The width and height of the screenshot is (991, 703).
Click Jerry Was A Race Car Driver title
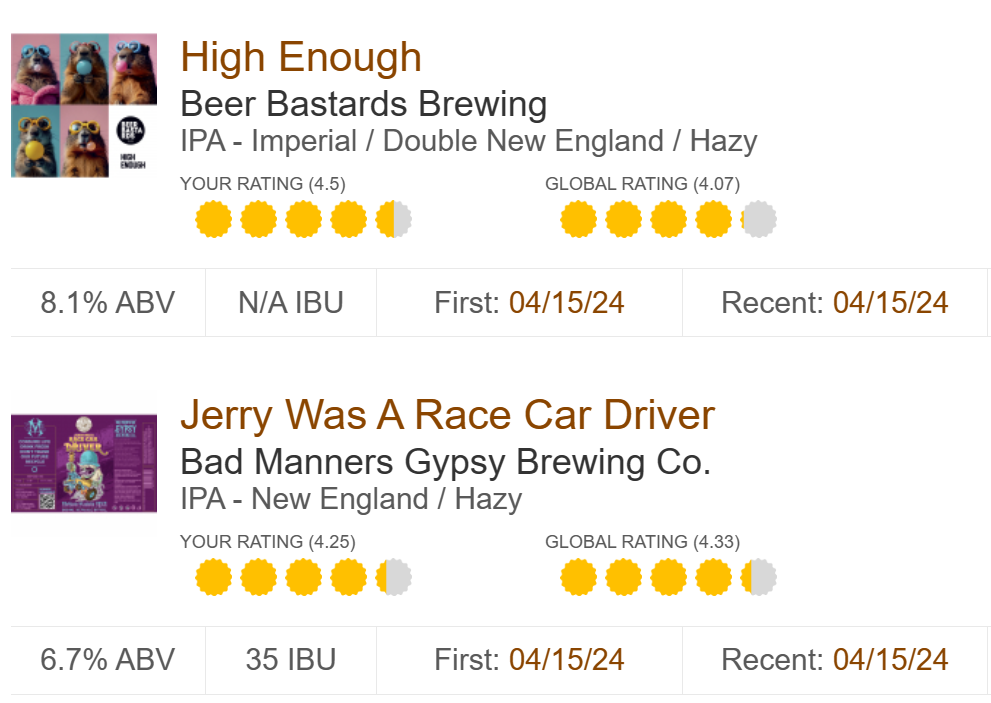click(447, 414)
